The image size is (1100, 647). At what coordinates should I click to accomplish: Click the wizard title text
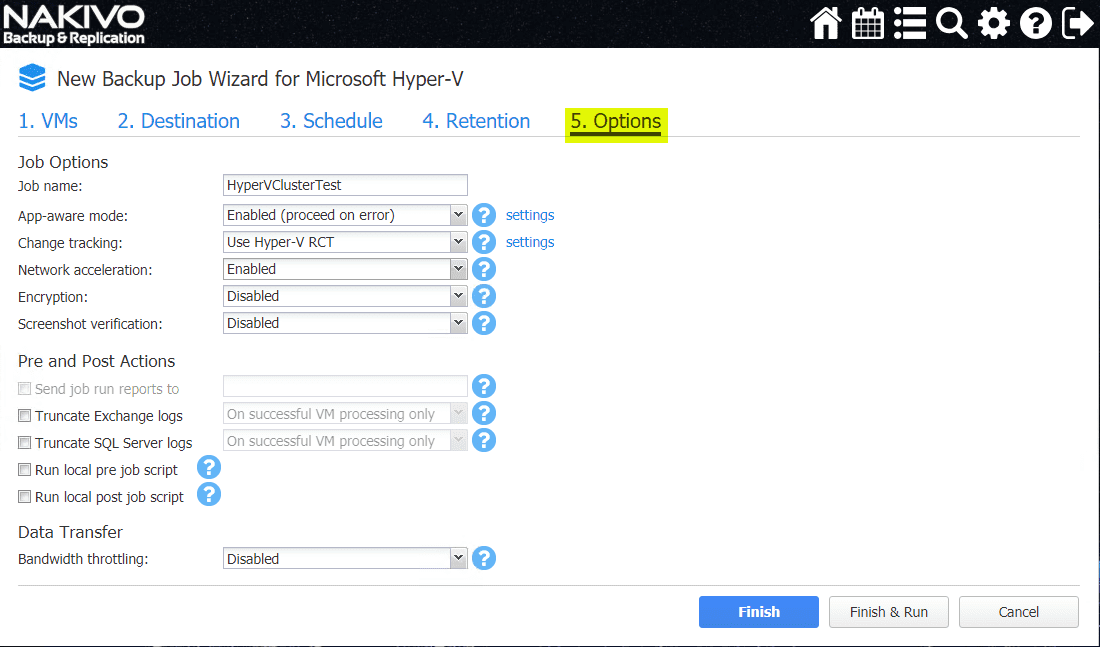point(260,79)
